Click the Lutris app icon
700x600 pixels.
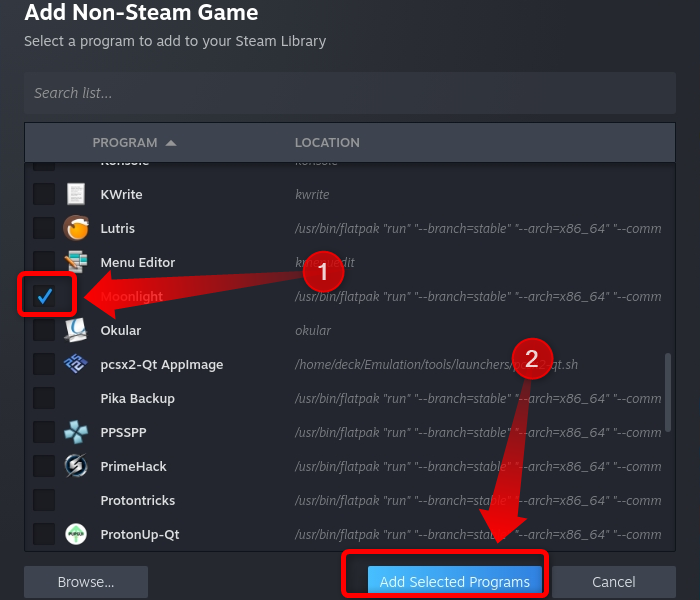click(76, 228)
